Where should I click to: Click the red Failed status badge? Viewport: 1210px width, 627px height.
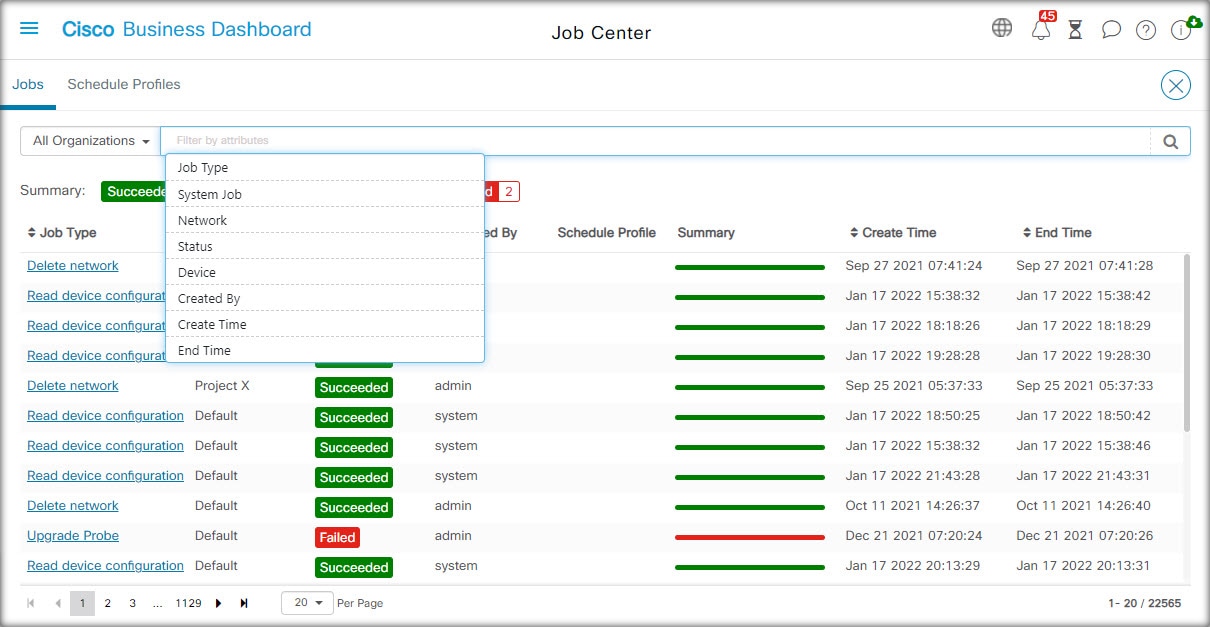point(337,537)
